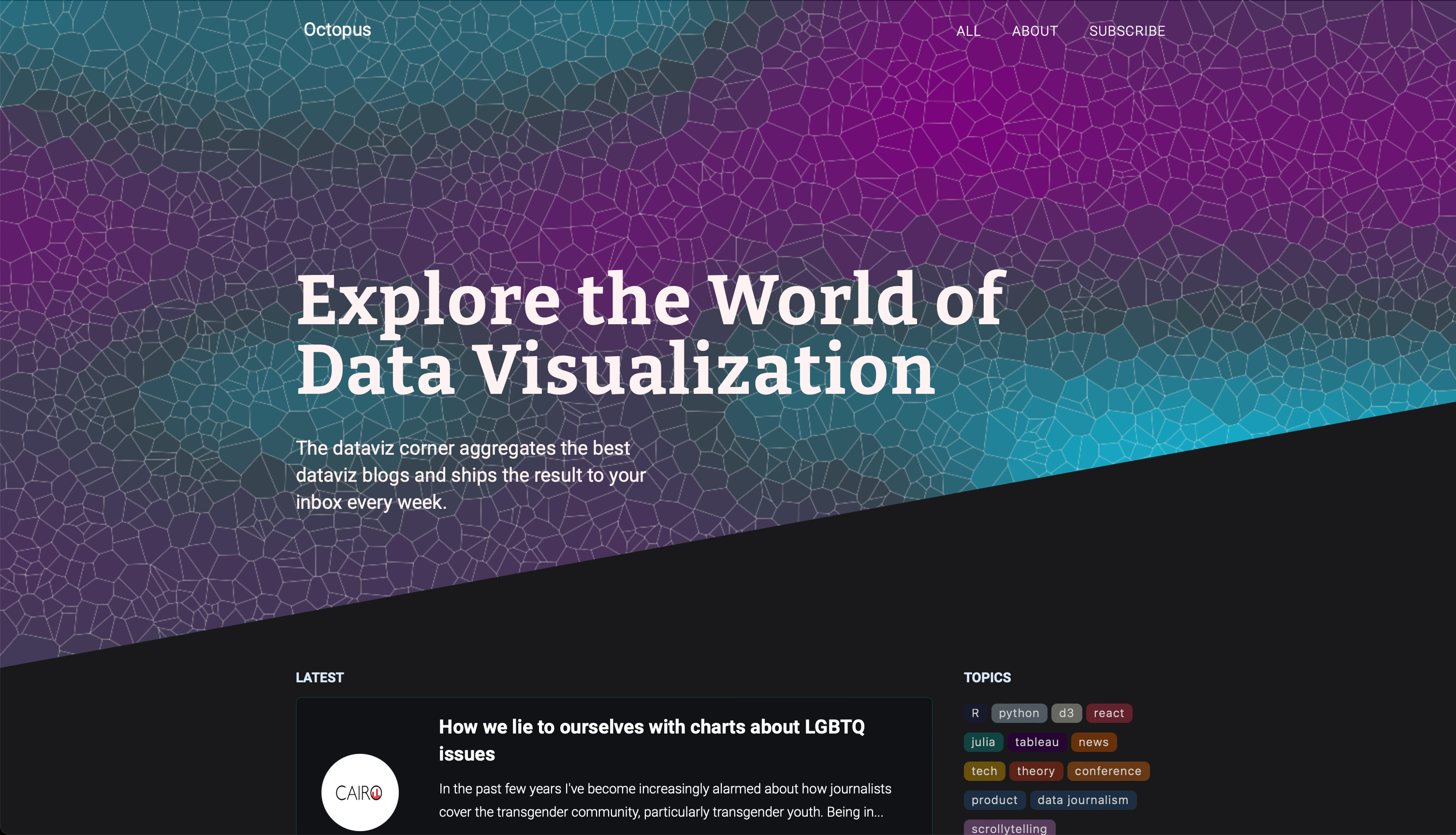The height and width of the screenshot is (835, 1456).
Task: Select the theory topic tag
Action: point(1036,771)
